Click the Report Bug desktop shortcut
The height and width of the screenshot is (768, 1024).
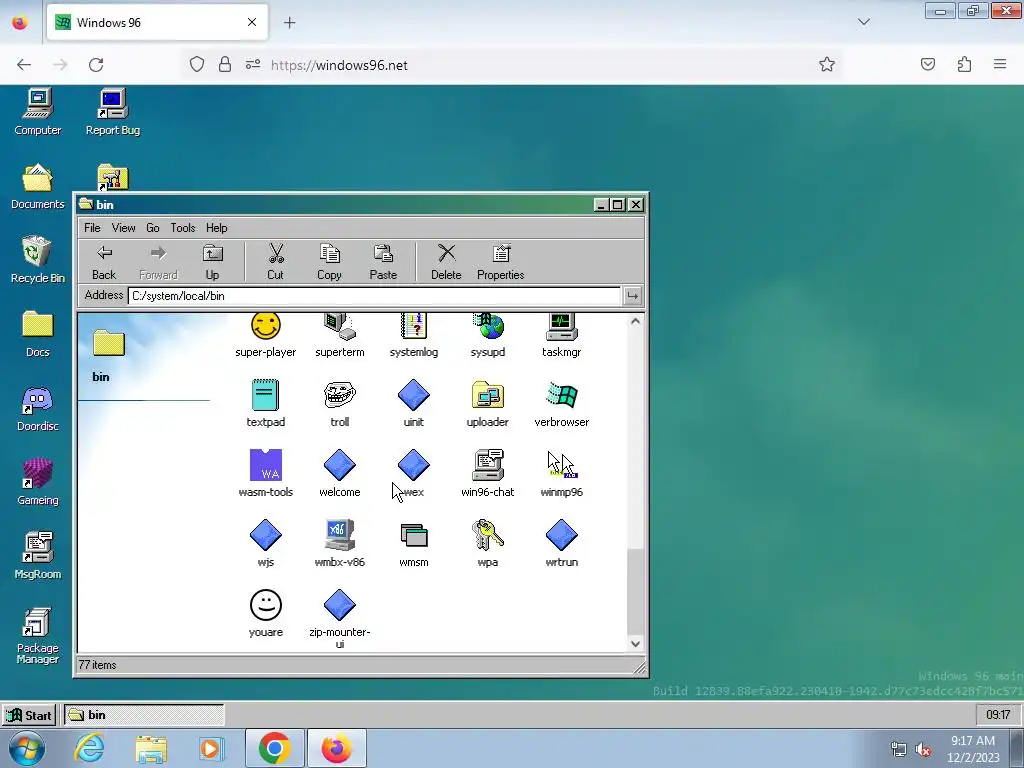tap(112, 111)
